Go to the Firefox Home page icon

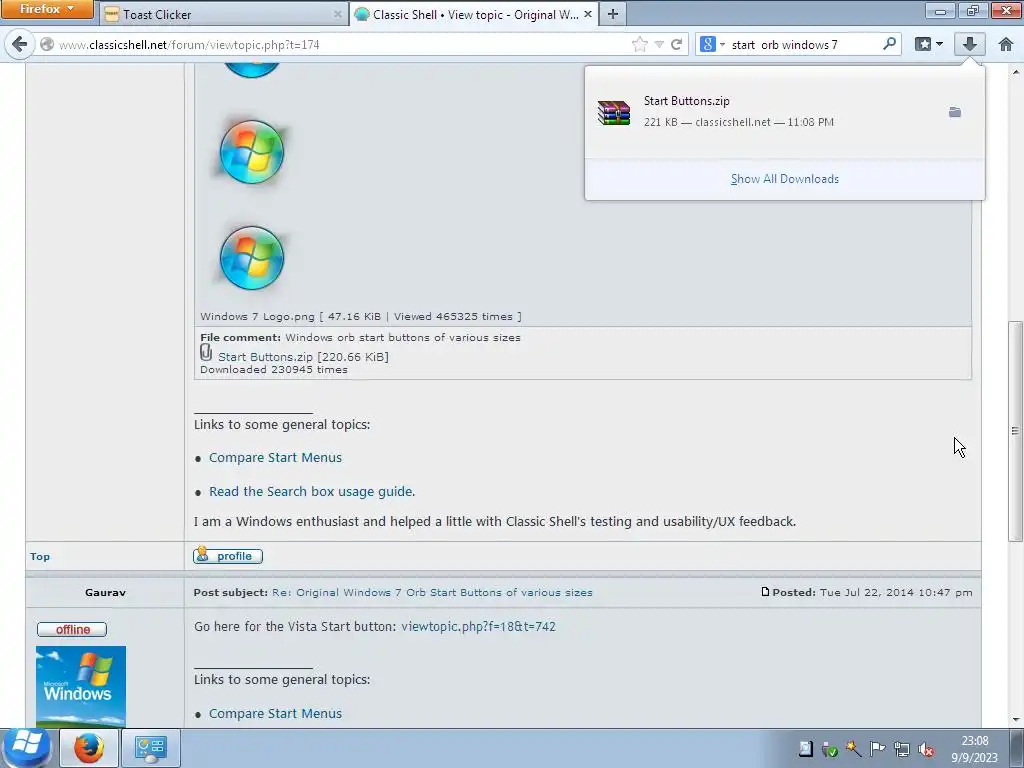pyautogui.click(x=1006, y=44)
